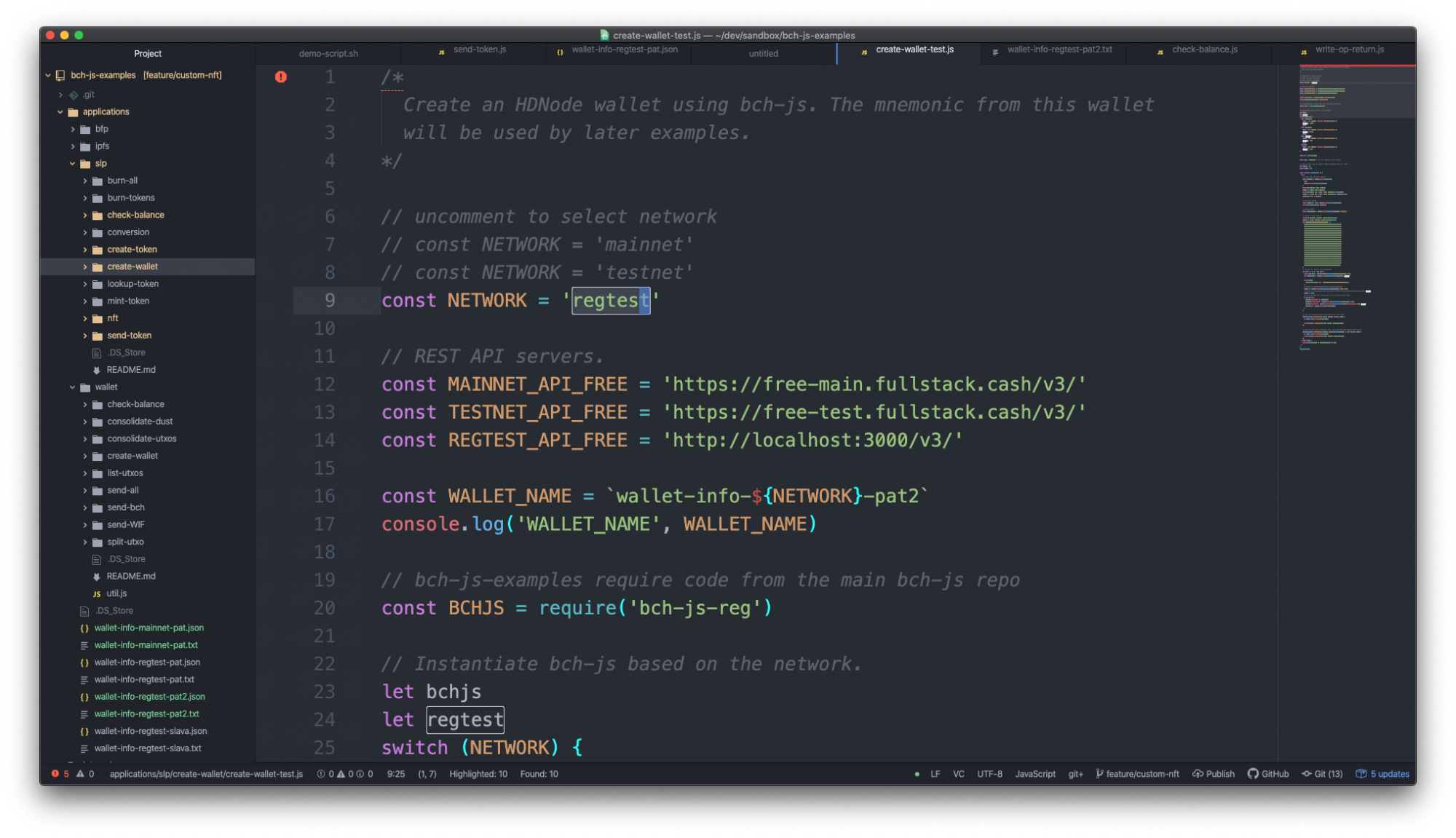Collapse the applications folder
The height and width of the screenshot is (838, 1456).
[x=60, y=112]
